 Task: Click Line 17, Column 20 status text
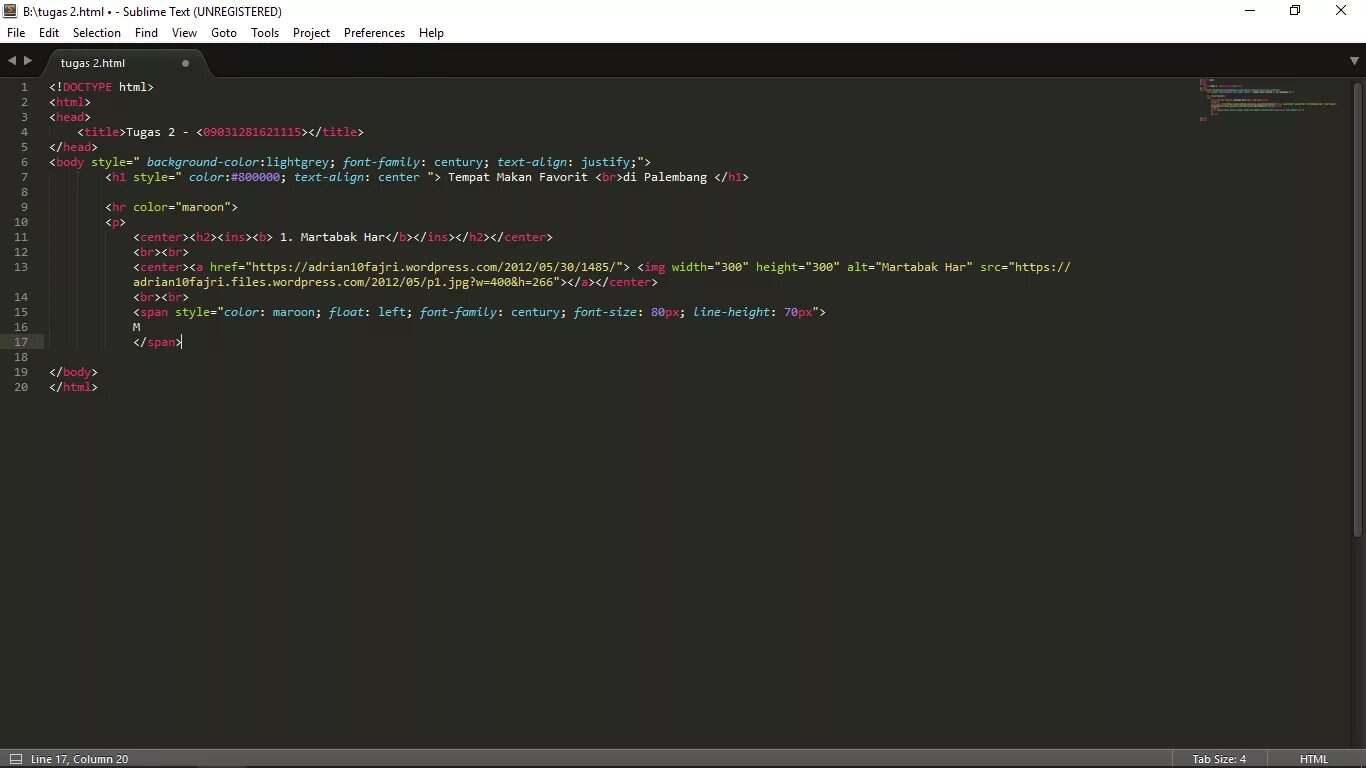coord(79,759)
